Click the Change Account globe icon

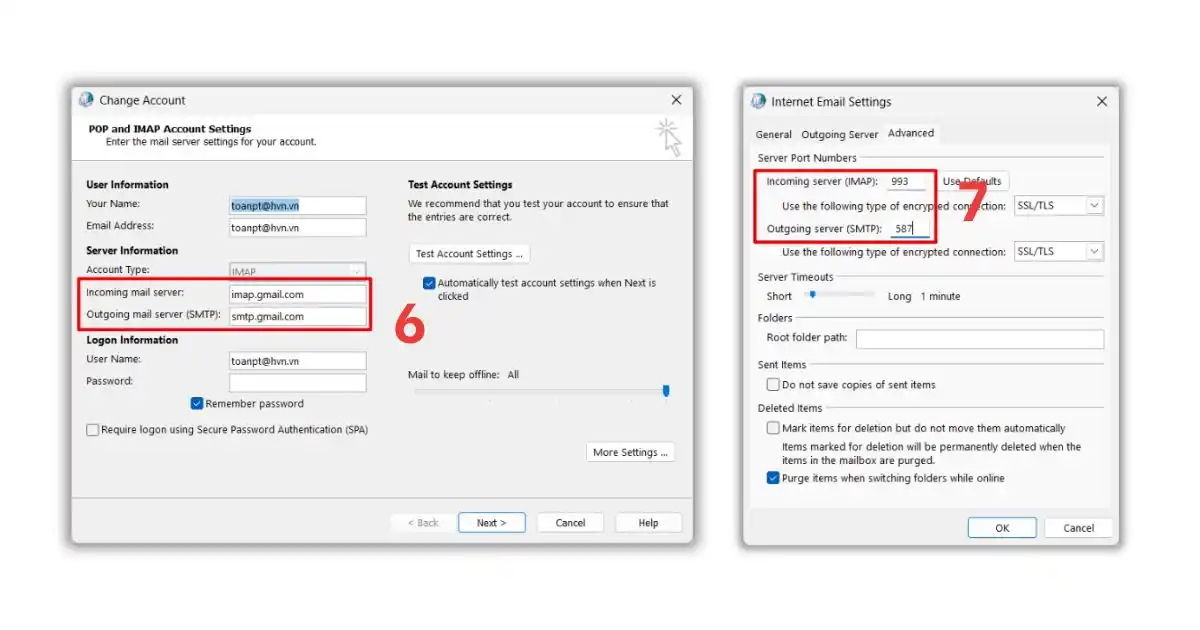[x=87, y=100]
